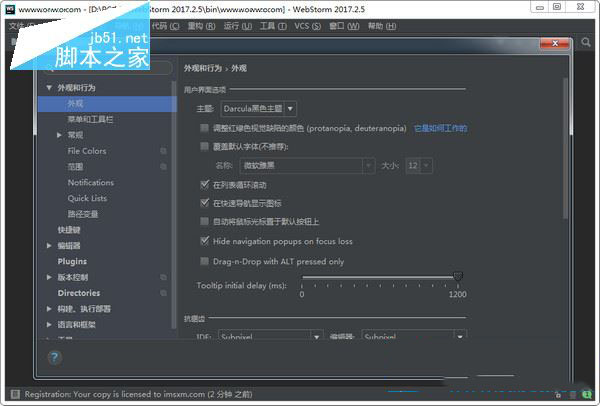Viewport: 600px width, 406px height.
Task: Open the font name dropdown
Action: point(307,165)
